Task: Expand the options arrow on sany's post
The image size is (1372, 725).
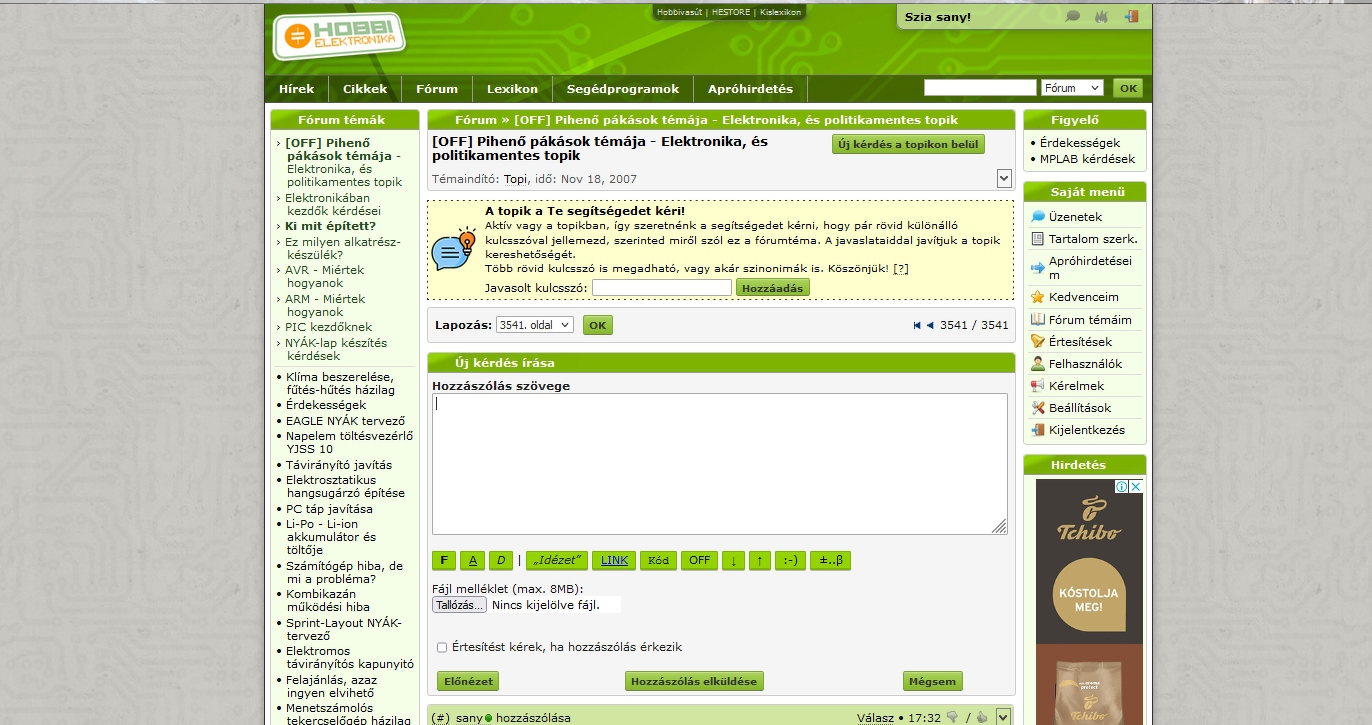Action: (x=1004, y=717)
